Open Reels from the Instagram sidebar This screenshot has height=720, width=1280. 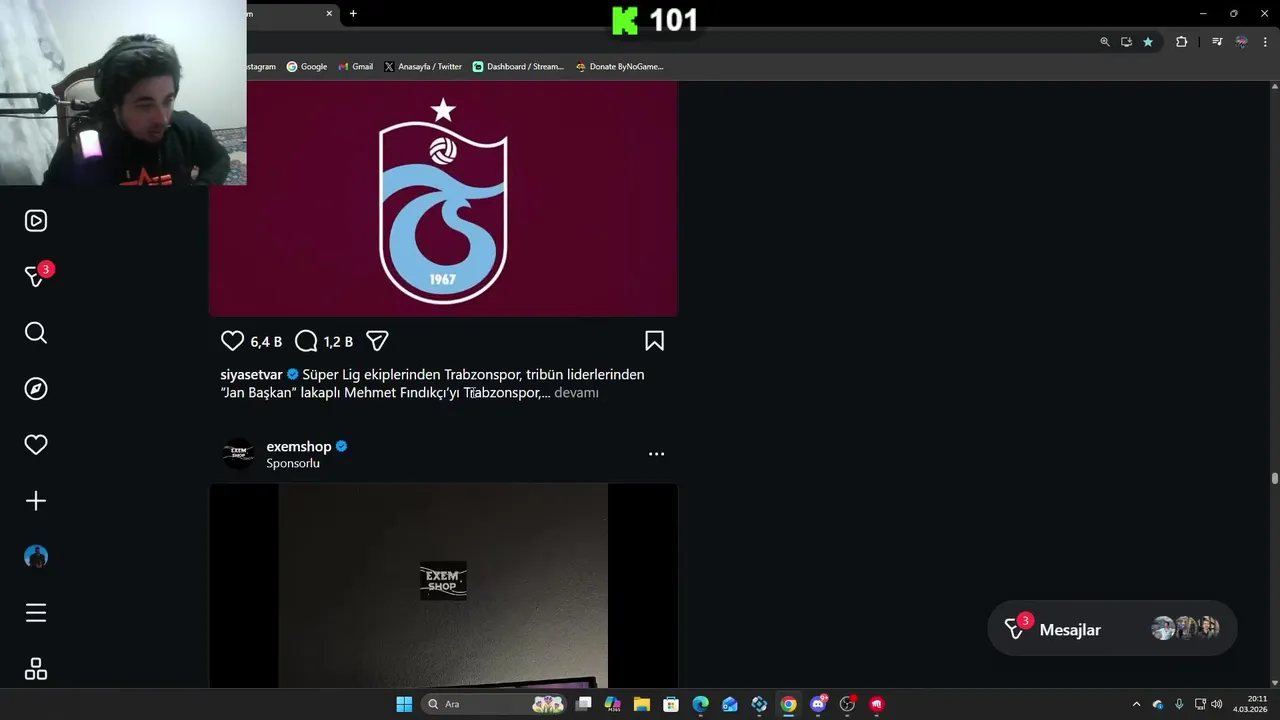point(36,221)
